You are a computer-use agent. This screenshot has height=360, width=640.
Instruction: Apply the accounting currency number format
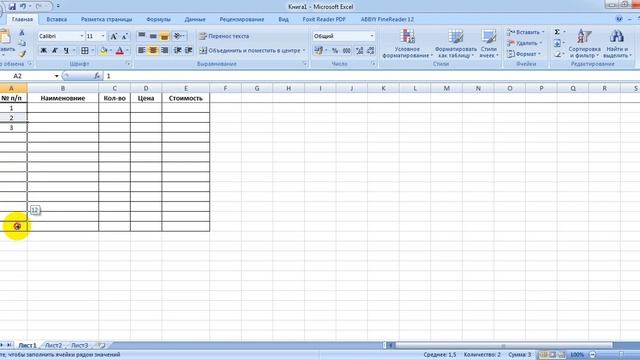pyautogui.click(x=318, y=51)
